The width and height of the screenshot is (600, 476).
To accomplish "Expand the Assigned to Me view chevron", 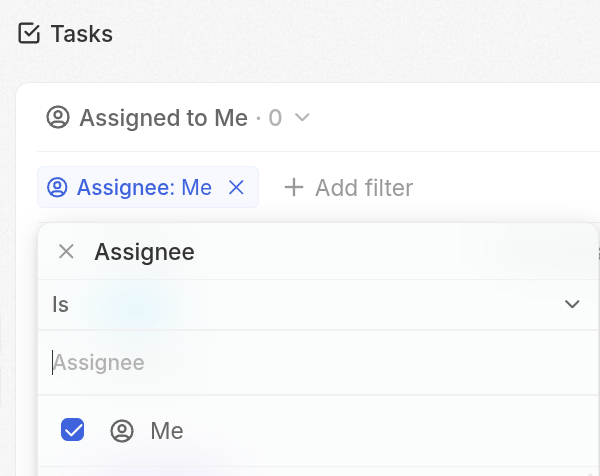I will [x=302, y=118].
